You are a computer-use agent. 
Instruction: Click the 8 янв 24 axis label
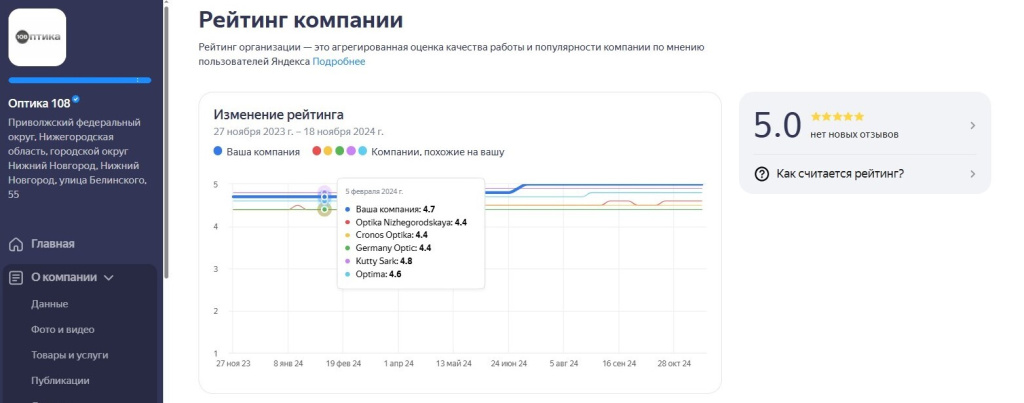288,363
